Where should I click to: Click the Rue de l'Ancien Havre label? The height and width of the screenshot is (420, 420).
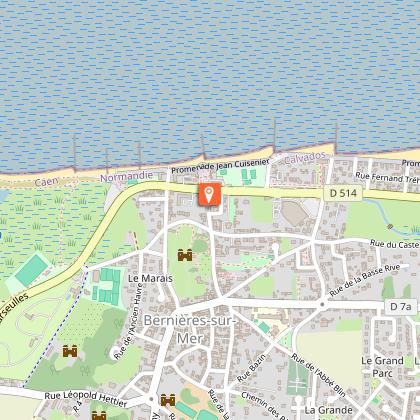[x=128, y=321]
